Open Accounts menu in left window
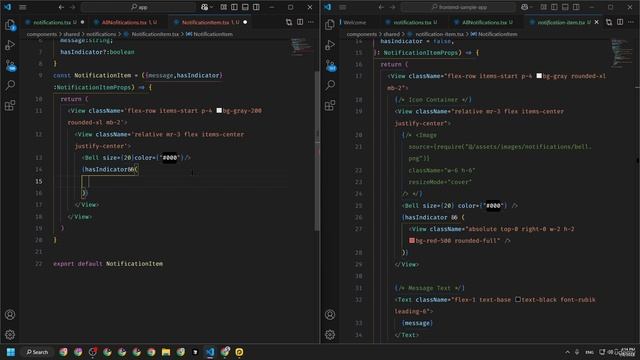 [10, 315]
